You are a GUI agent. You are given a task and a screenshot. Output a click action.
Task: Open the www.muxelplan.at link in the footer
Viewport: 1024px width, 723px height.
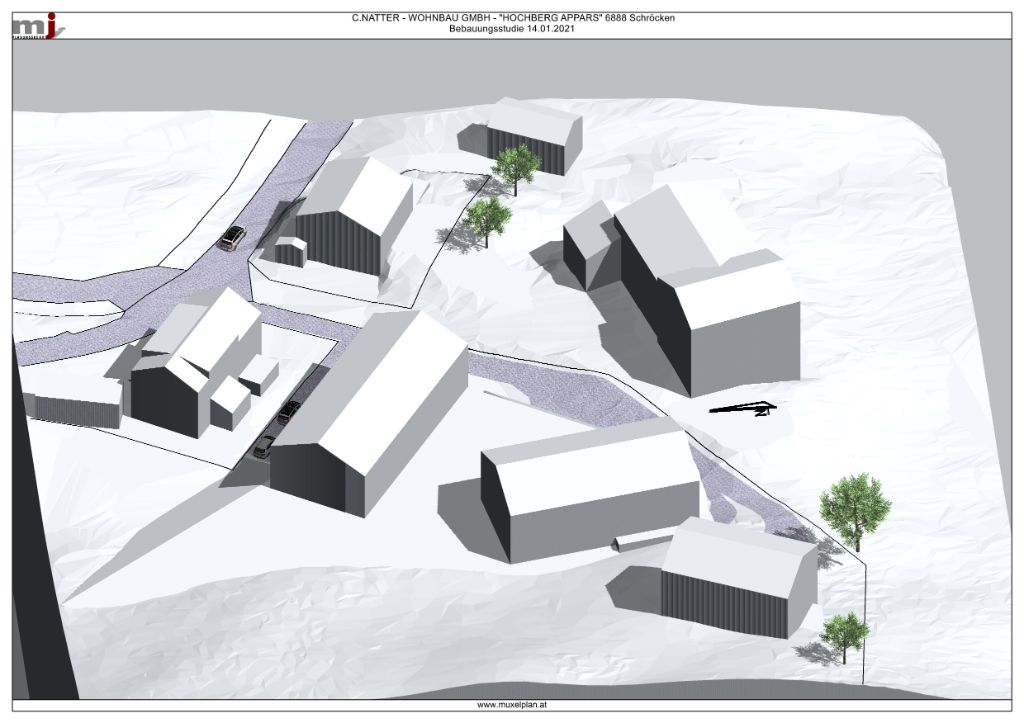pyautogui.click(x=511, y=705)
